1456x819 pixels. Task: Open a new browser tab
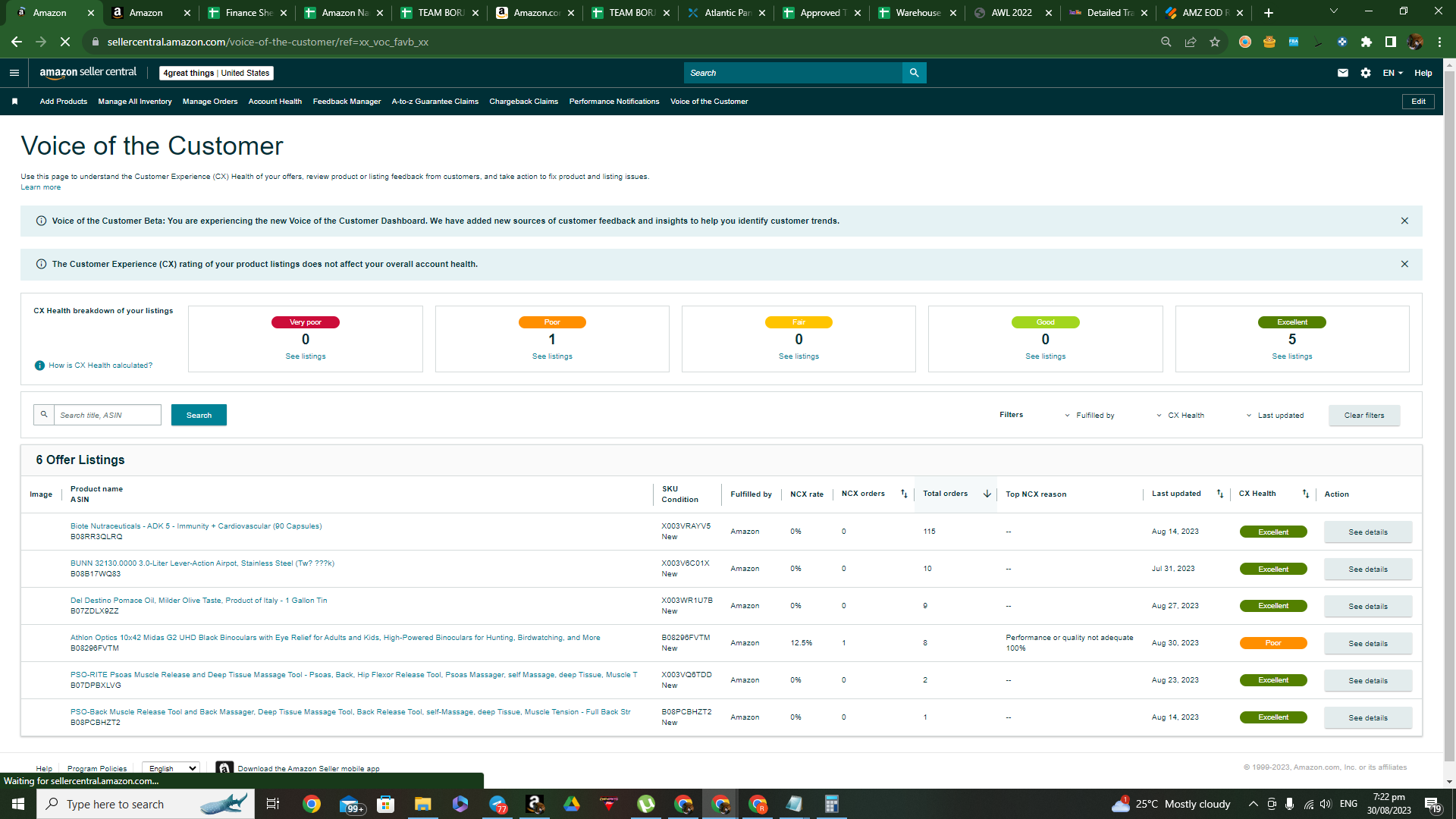[x=1269, y=13]
